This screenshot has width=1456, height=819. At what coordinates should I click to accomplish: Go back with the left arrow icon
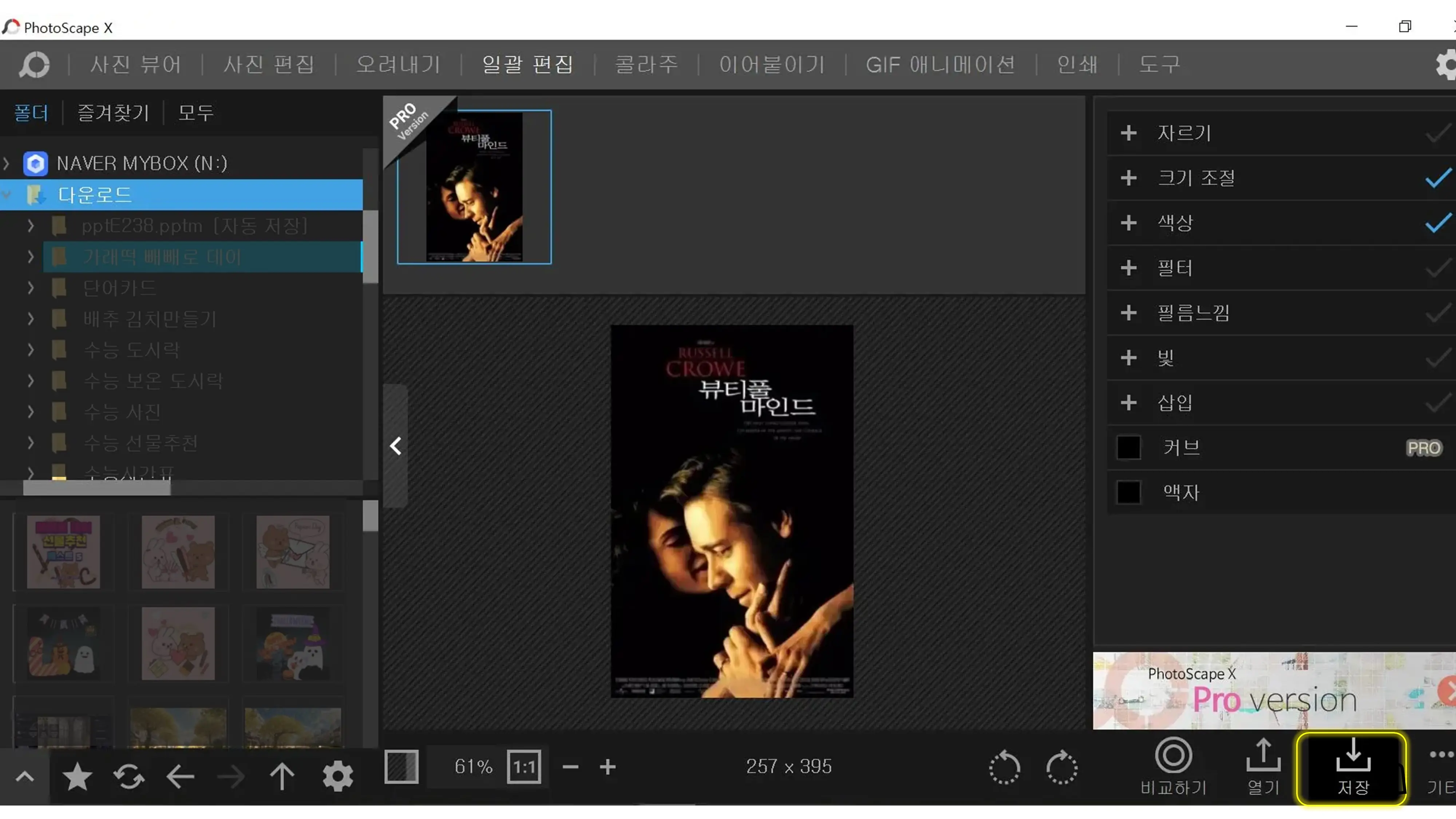(x=180, y=777)
